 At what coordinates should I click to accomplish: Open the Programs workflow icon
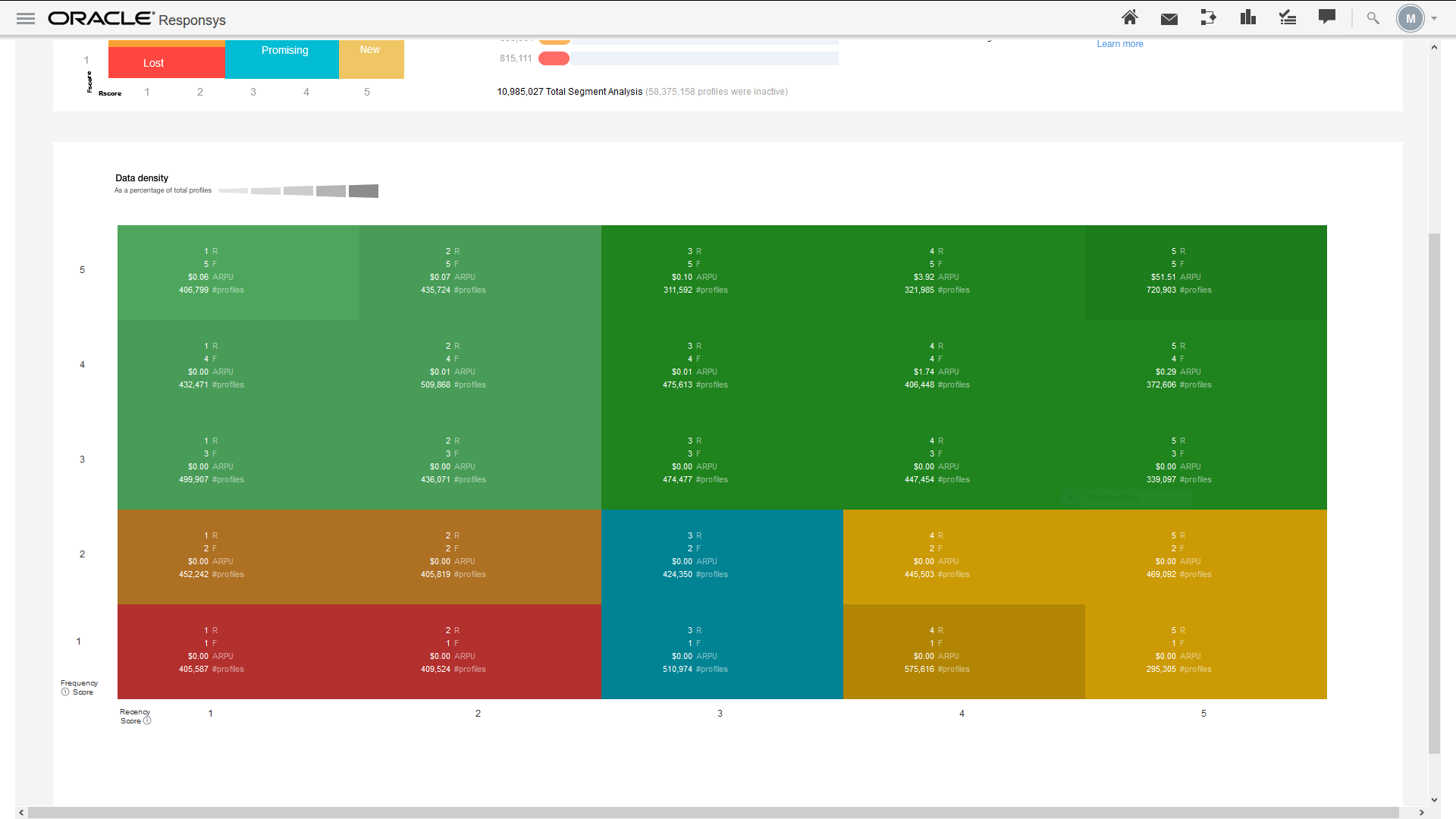1209,17
